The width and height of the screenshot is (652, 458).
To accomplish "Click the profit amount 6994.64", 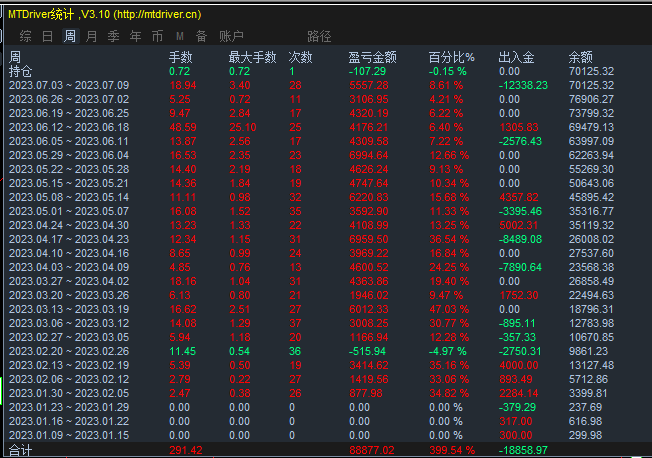I will (x=369, y=155).
